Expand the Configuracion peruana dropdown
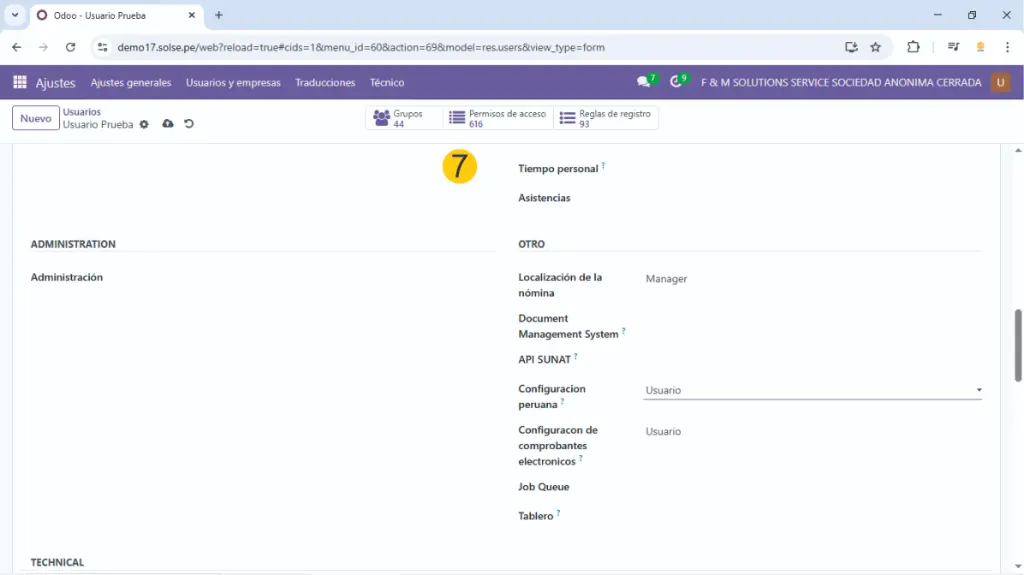 812,390
